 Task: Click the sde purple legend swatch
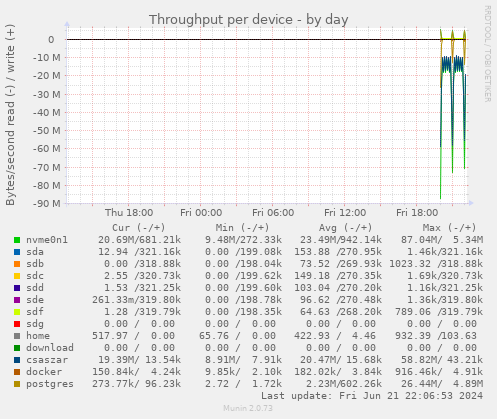[17, 300]
